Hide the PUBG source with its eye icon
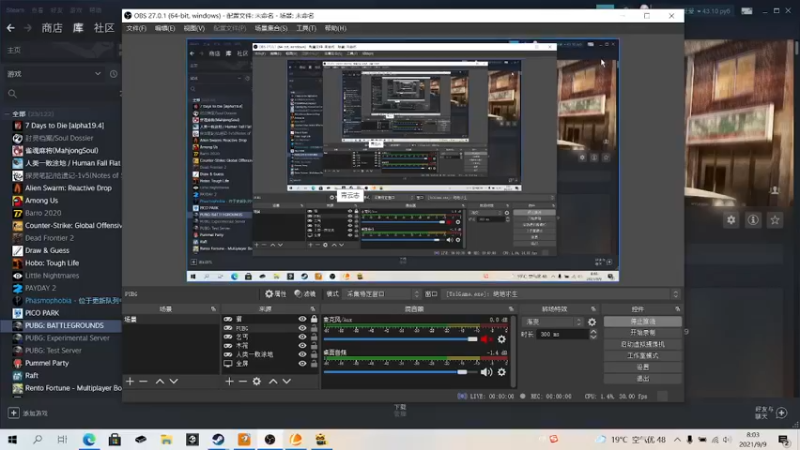This screenshot has width=800, height=450. coord(302,328)
